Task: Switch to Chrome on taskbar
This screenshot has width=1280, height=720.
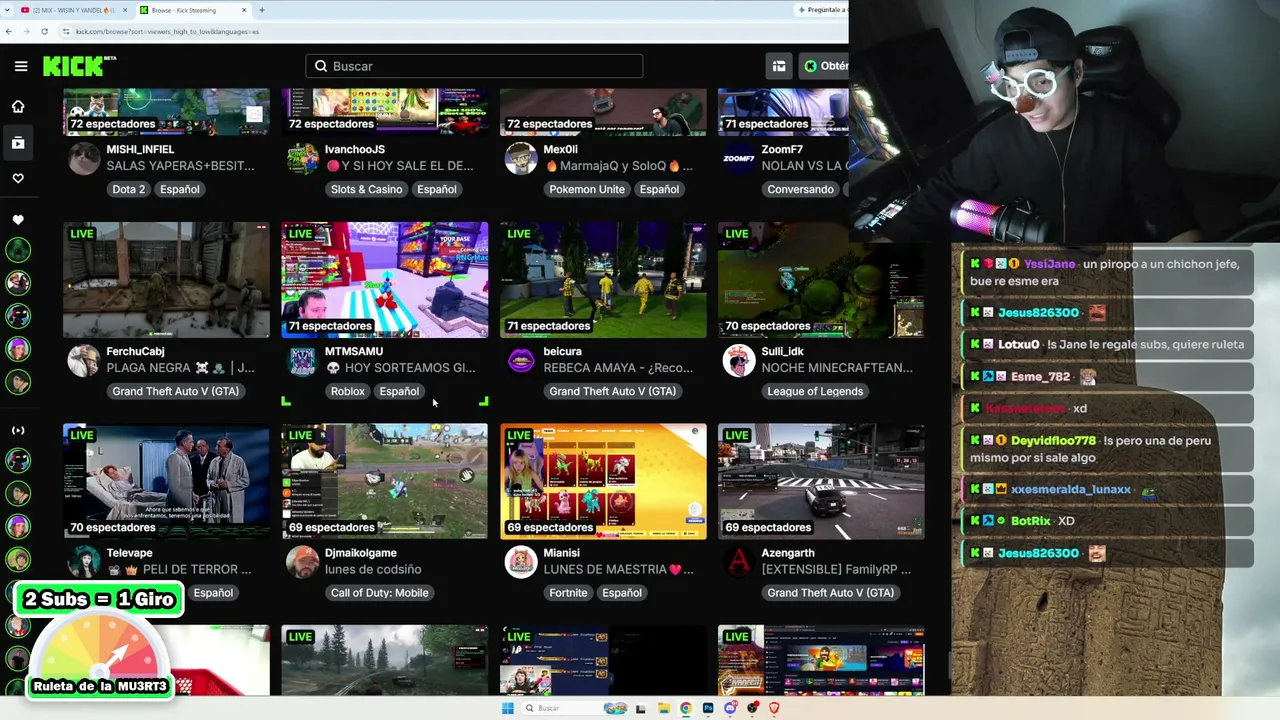Action: coord(685,708)
